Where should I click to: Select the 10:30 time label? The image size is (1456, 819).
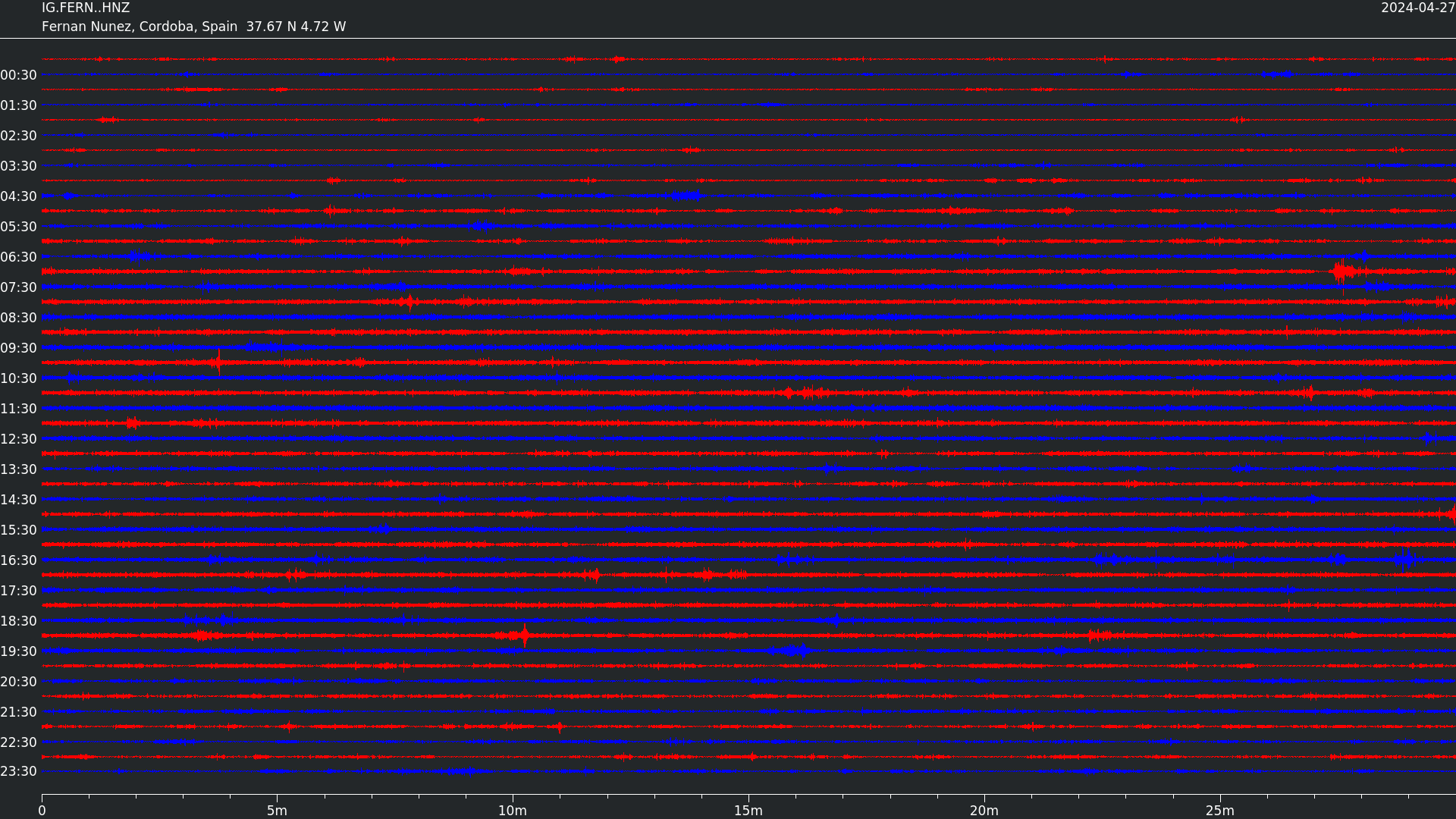coord(19,378)
